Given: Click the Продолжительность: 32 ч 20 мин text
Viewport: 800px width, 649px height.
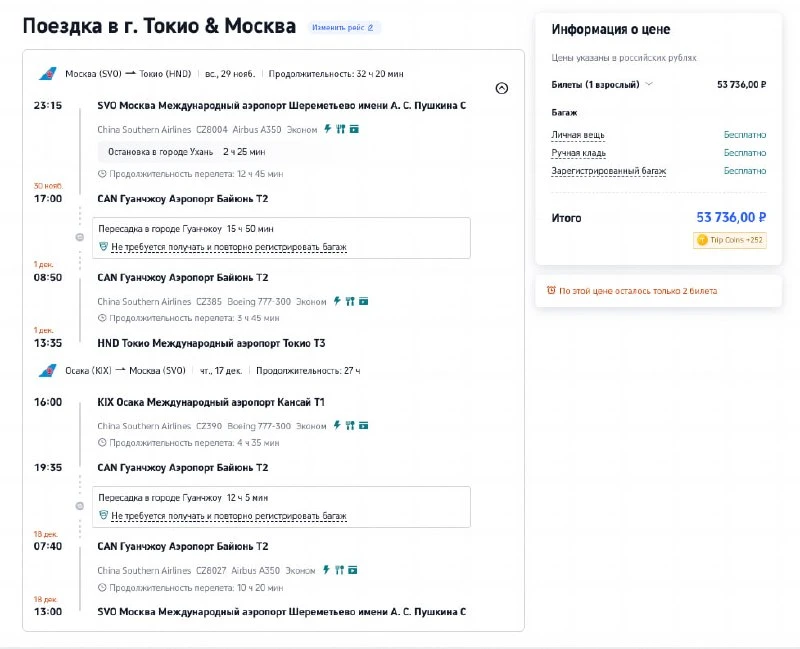Looking at the screenshot, I should tap(336, 74).
